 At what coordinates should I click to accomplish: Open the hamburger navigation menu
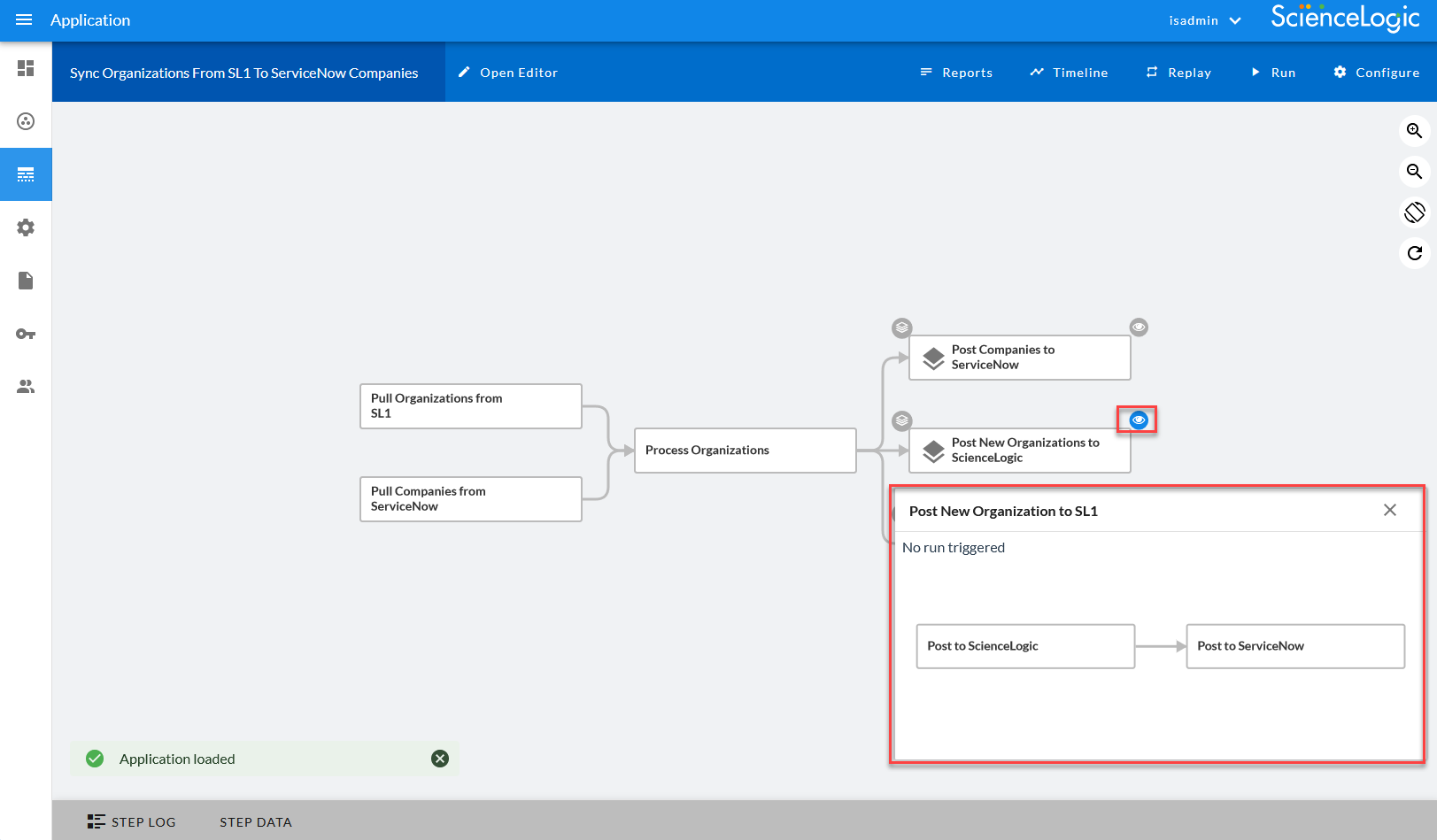[24, 19]
